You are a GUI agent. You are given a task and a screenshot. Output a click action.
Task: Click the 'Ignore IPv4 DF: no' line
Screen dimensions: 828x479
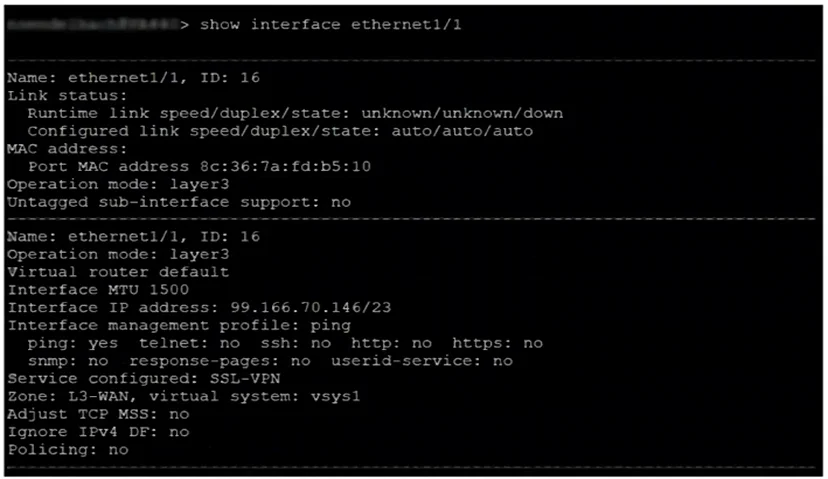98,432
